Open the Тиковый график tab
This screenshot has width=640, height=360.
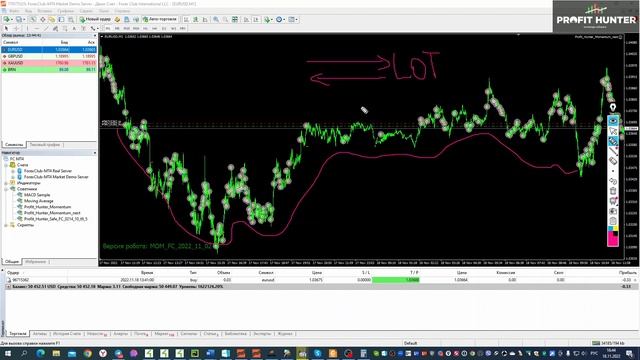pyautogui.click(x=44, y=144)
